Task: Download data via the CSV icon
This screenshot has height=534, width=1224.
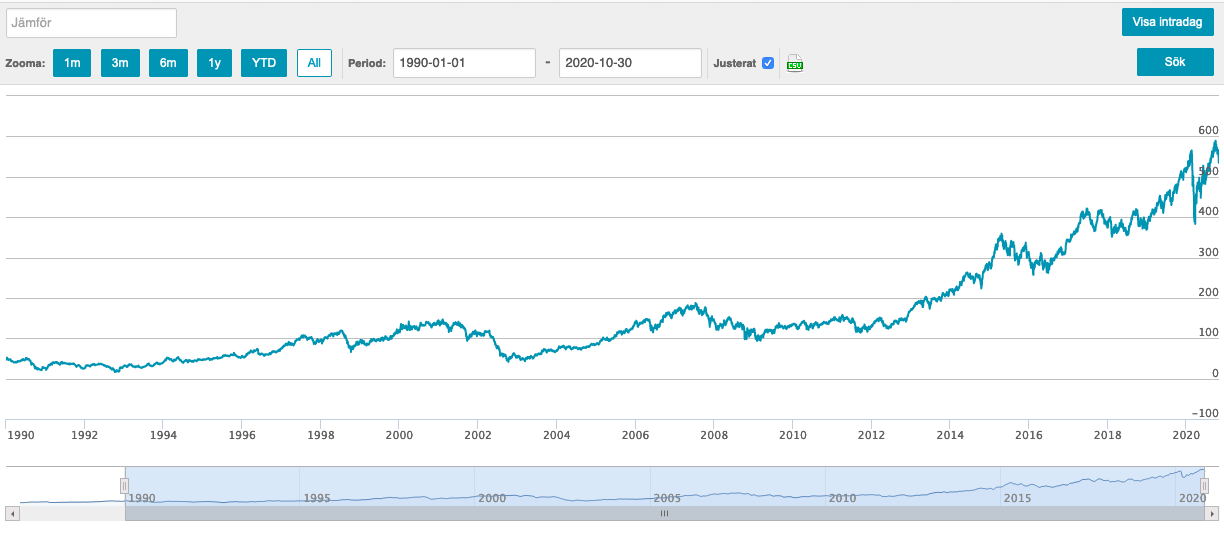Action: tap(795, 63)
